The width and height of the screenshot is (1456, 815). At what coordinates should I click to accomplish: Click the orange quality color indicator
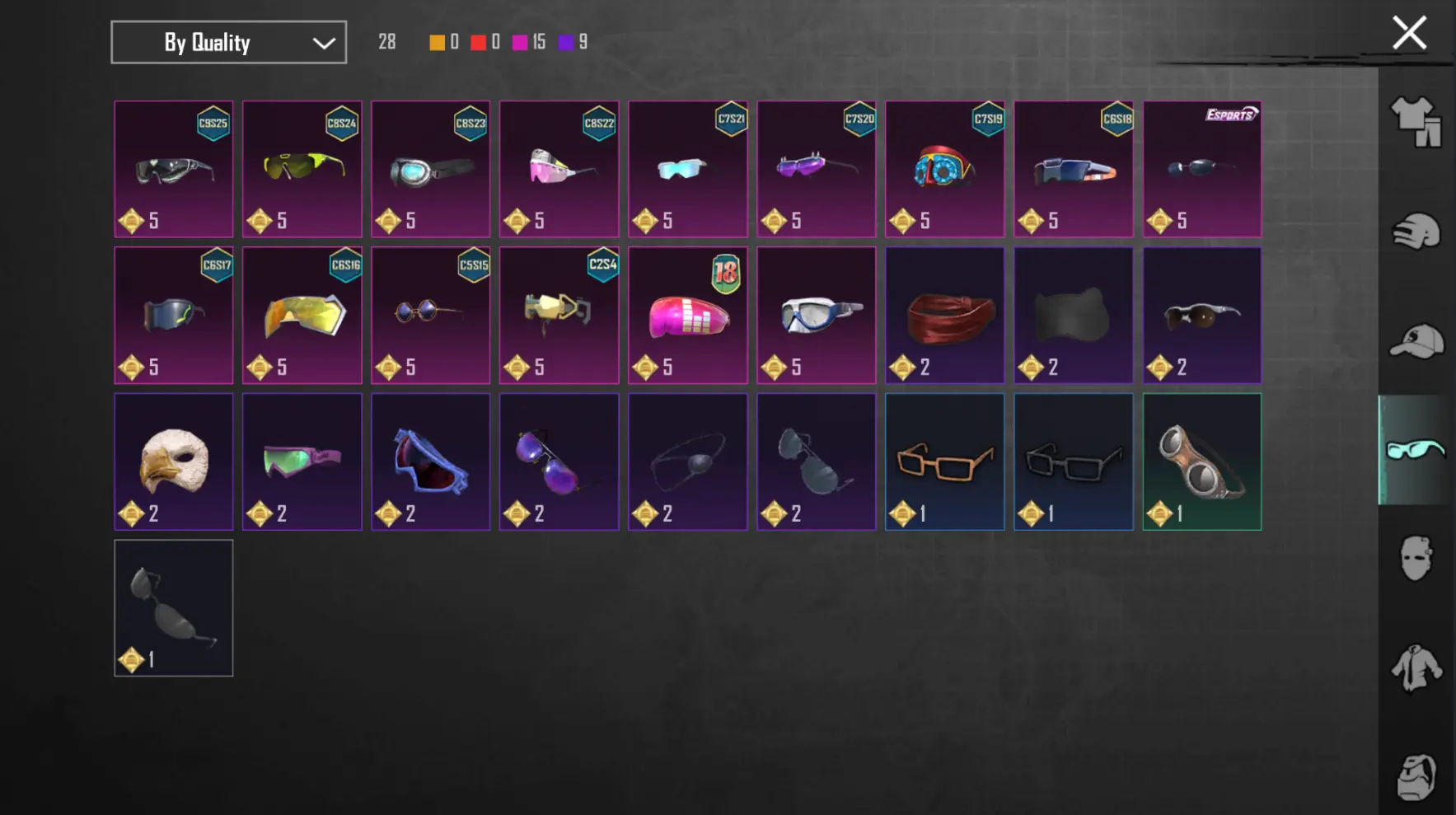pyautogui.click(x=437, y=43)
